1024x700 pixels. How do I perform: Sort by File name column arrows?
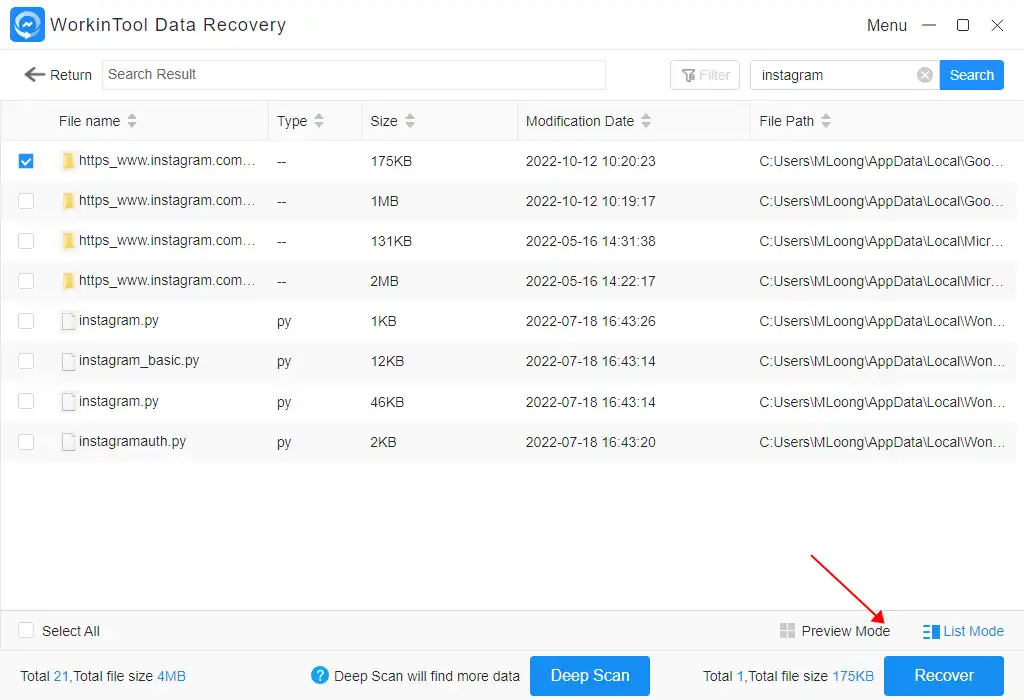[132, 121]
